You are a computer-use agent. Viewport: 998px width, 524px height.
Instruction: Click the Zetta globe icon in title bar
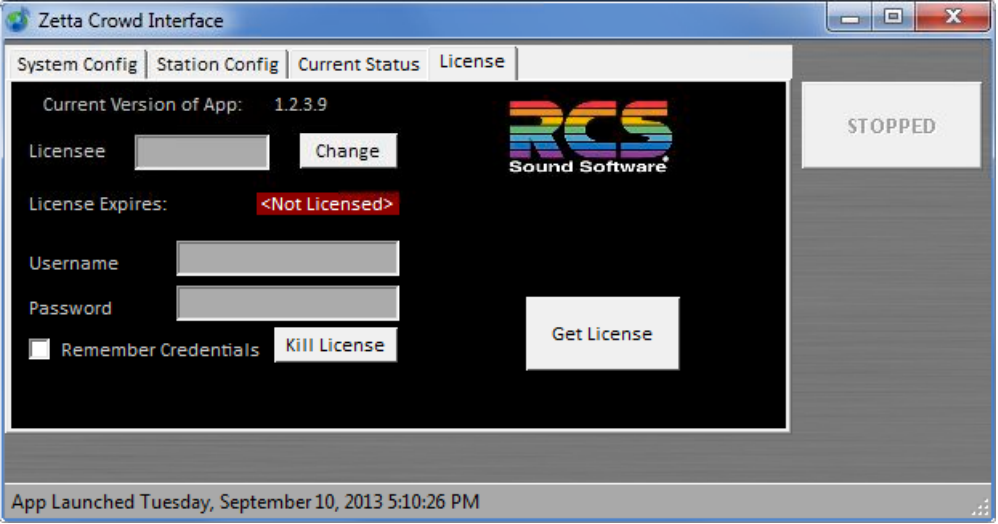pos(18,20)
